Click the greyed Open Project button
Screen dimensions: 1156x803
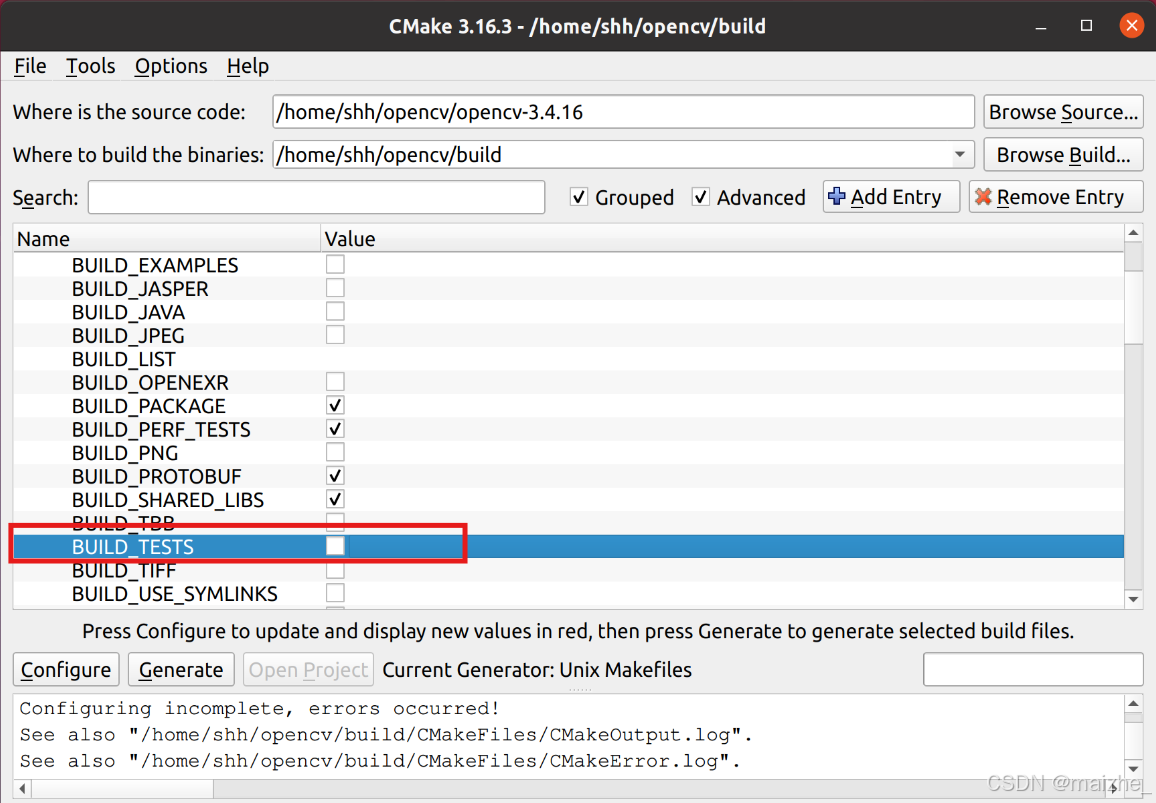pos(308,670)
